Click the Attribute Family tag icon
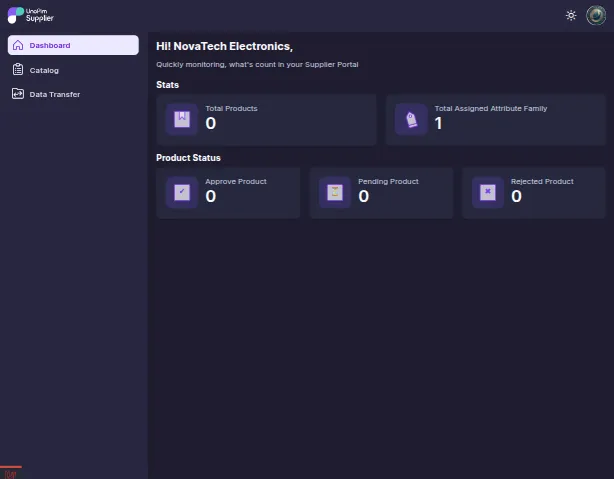Screen dimensions: 614x479 [x=411, y=119]
